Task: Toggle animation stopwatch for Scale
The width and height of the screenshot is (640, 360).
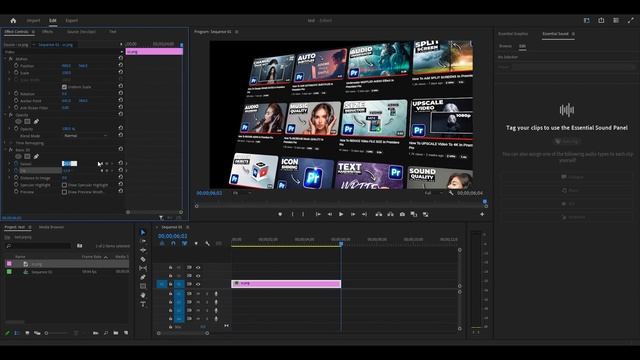Action: point(16,73)
